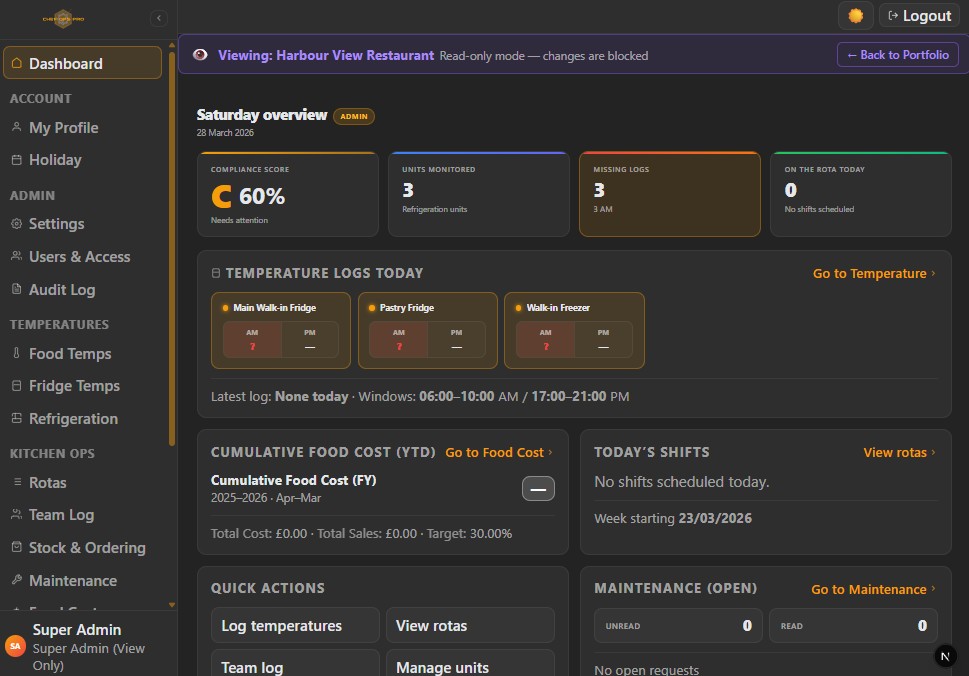Viewport: 969px width, 676px height.
Task: Click the View rotas quick action button
Action: tap(470, 625)
